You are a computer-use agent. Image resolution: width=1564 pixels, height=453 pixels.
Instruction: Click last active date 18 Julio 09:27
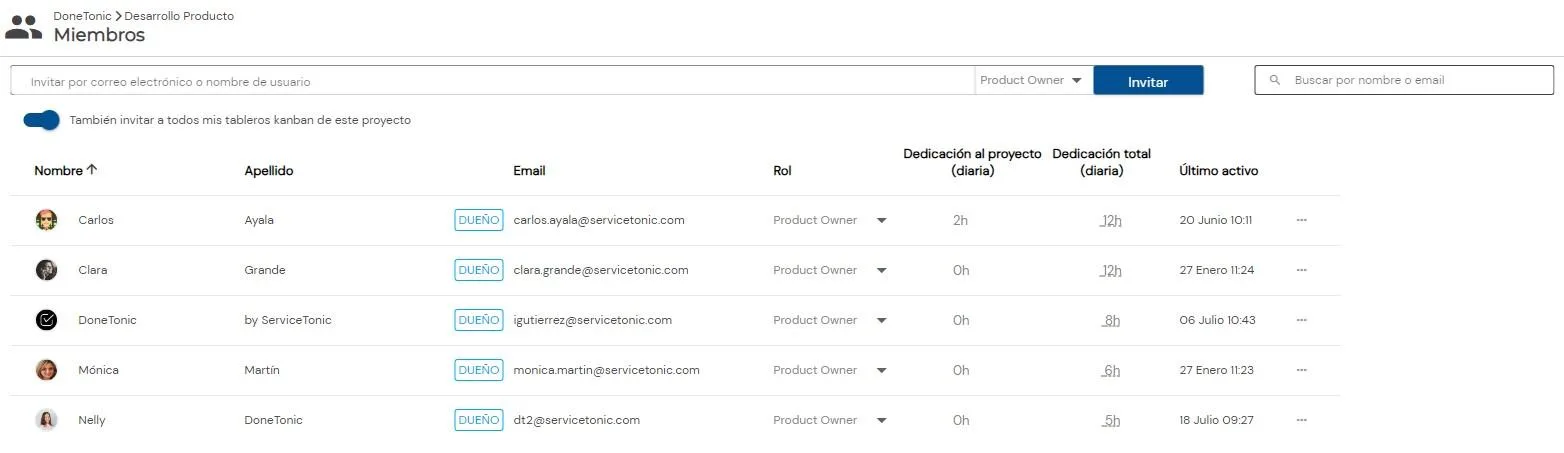(1217, 420)
